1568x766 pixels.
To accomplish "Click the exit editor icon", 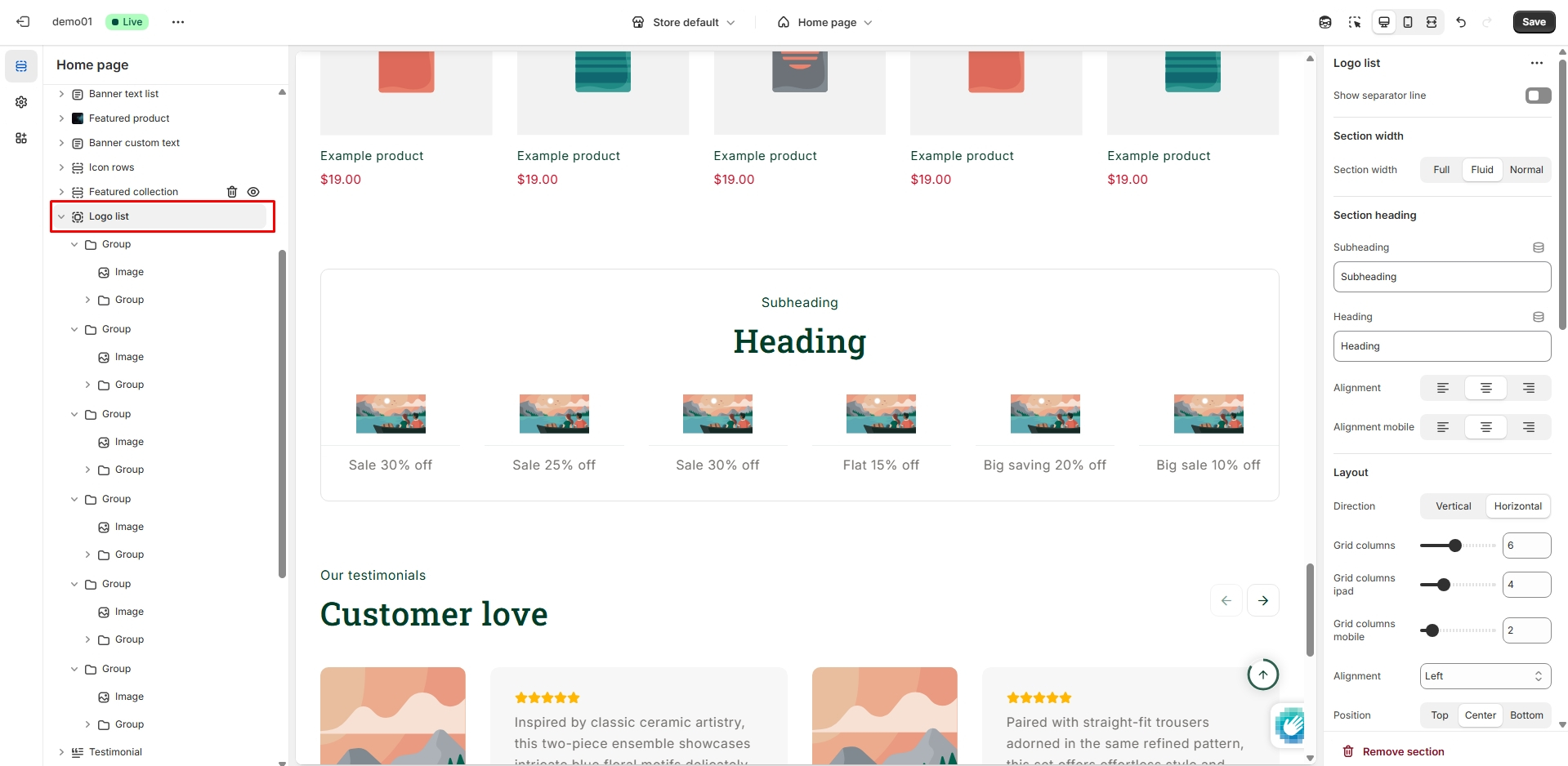I will [x=23, y=22].
